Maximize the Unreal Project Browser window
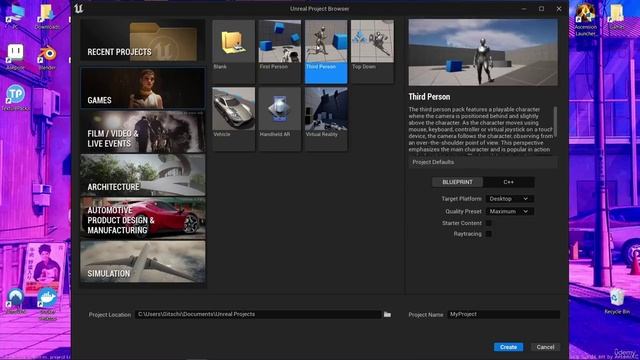The width and height of the screenshot is (640, 360). 541,9
